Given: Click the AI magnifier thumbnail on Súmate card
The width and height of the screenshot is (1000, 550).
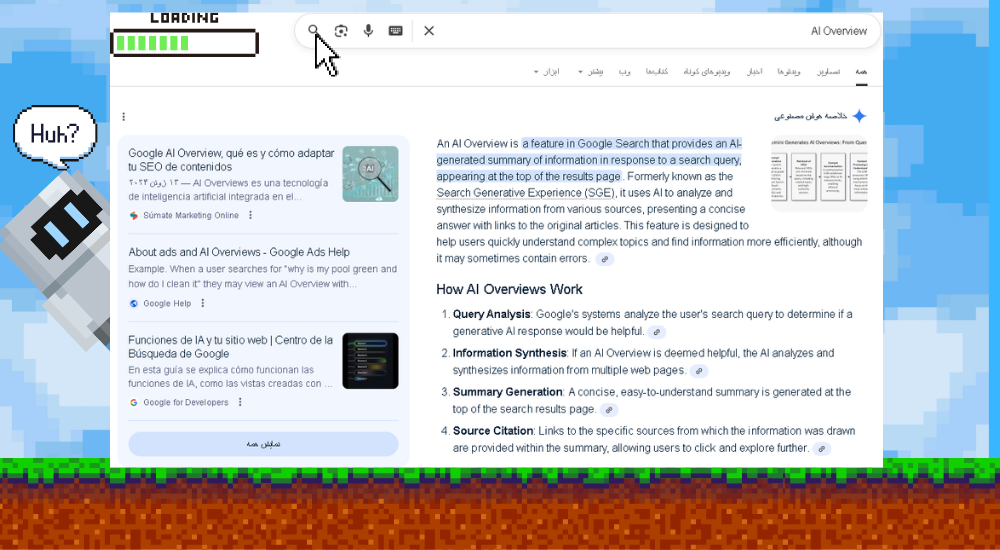Looking at the screenshot, I should click(x=371, y=174).
